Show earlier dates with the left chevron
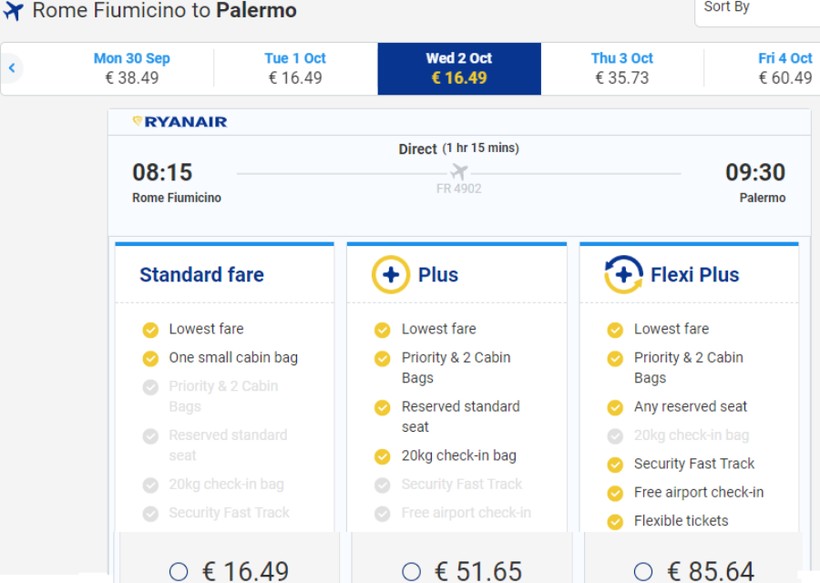The image size is (820, 583). click(x=12, y=68)
